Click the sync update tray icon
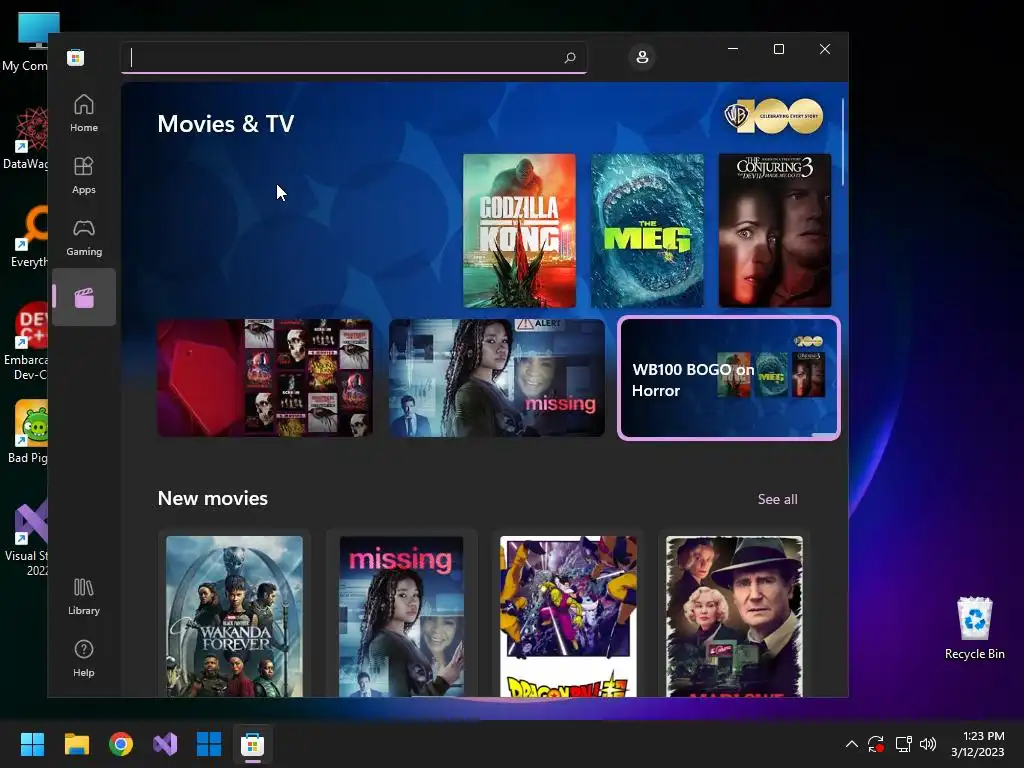 coord(876,744)
